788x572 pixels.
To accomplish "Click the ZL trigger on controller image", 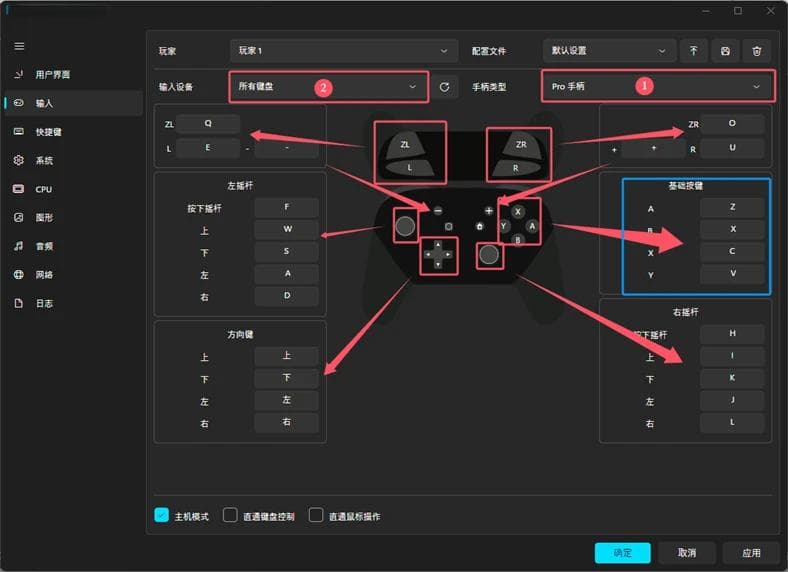I will pos(405,145).
